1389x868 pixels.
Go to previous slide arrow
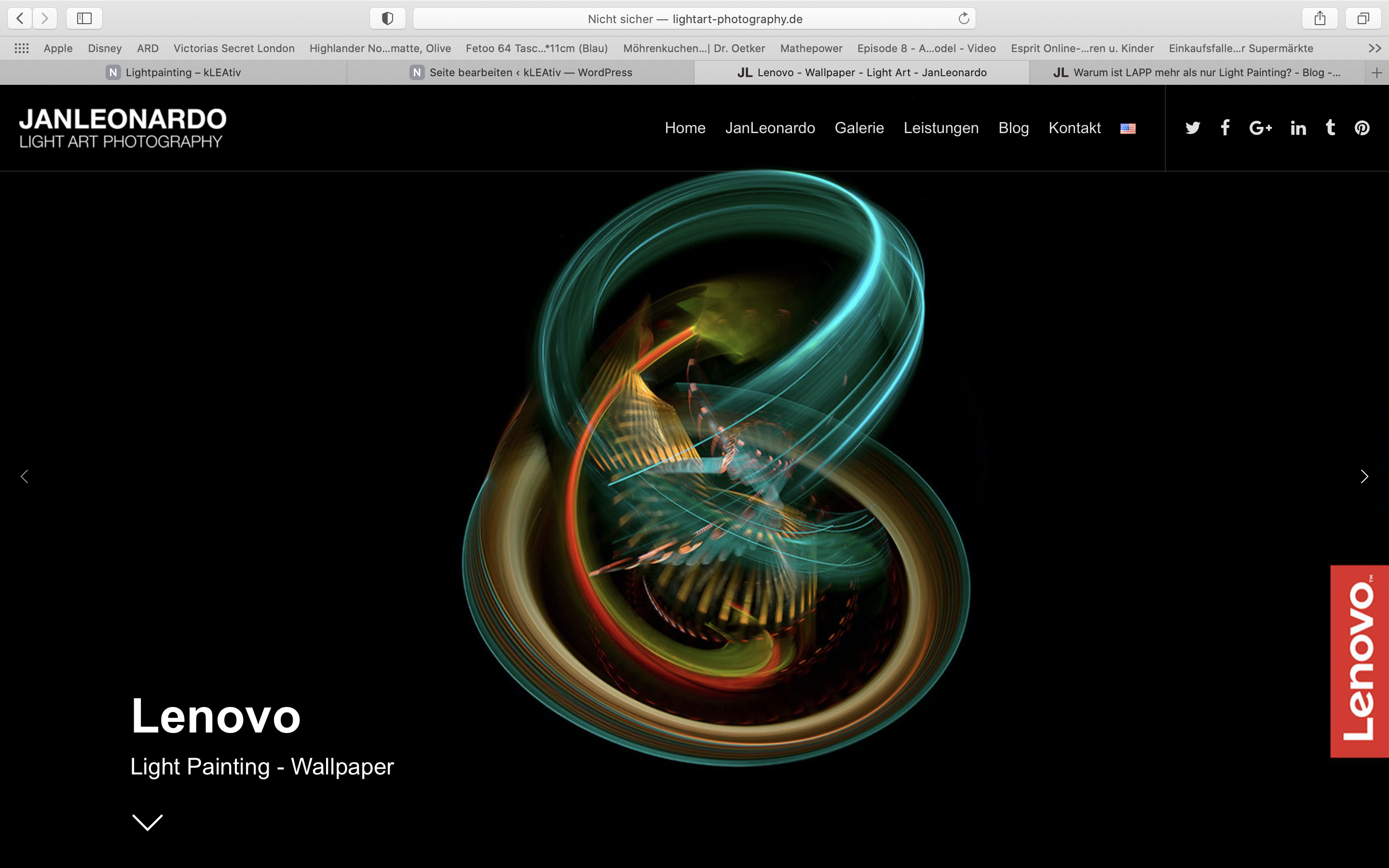(24, 476)
